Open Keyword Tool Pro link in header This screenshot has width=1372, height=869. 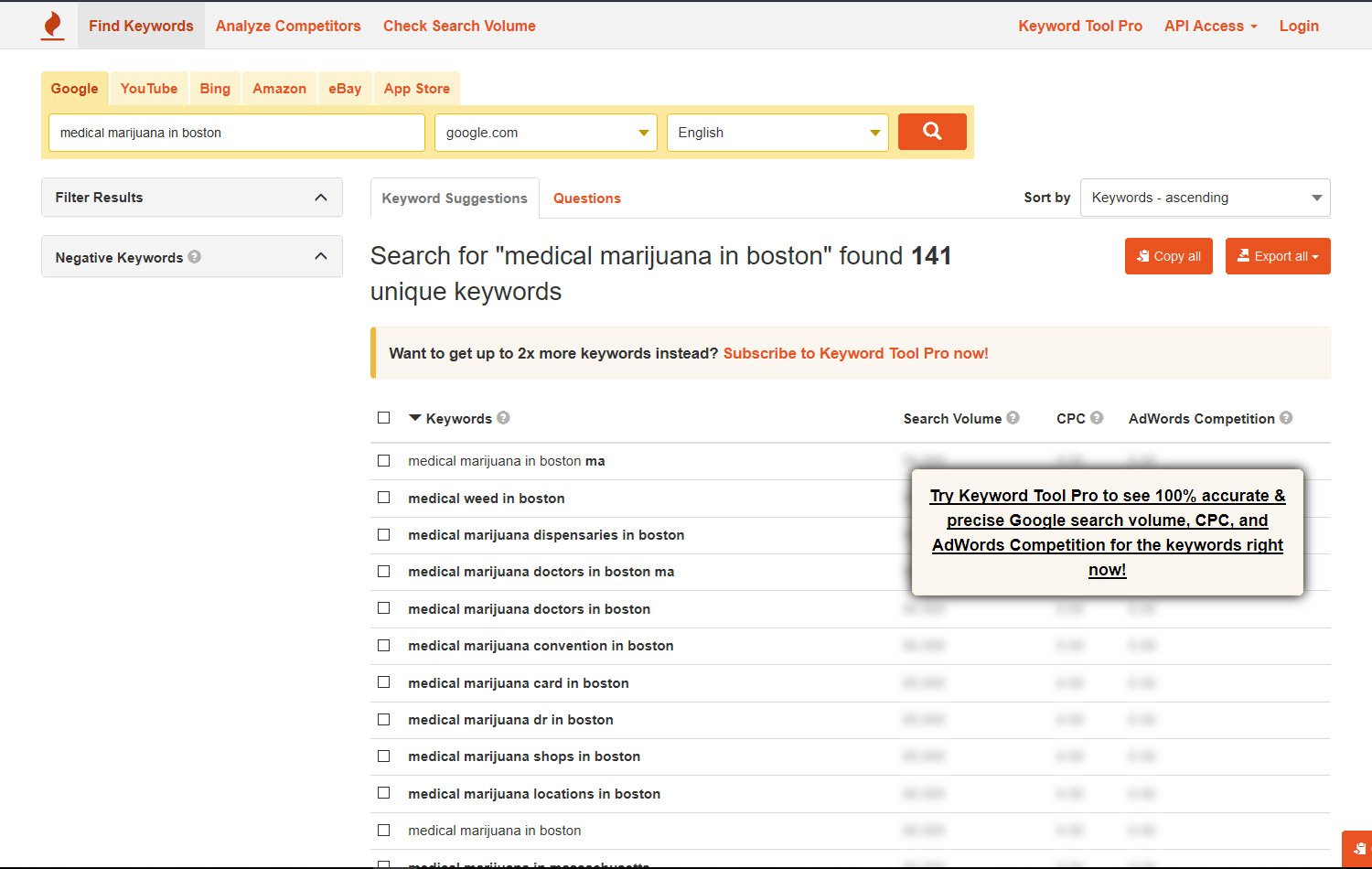click(x=1080, y=26)
